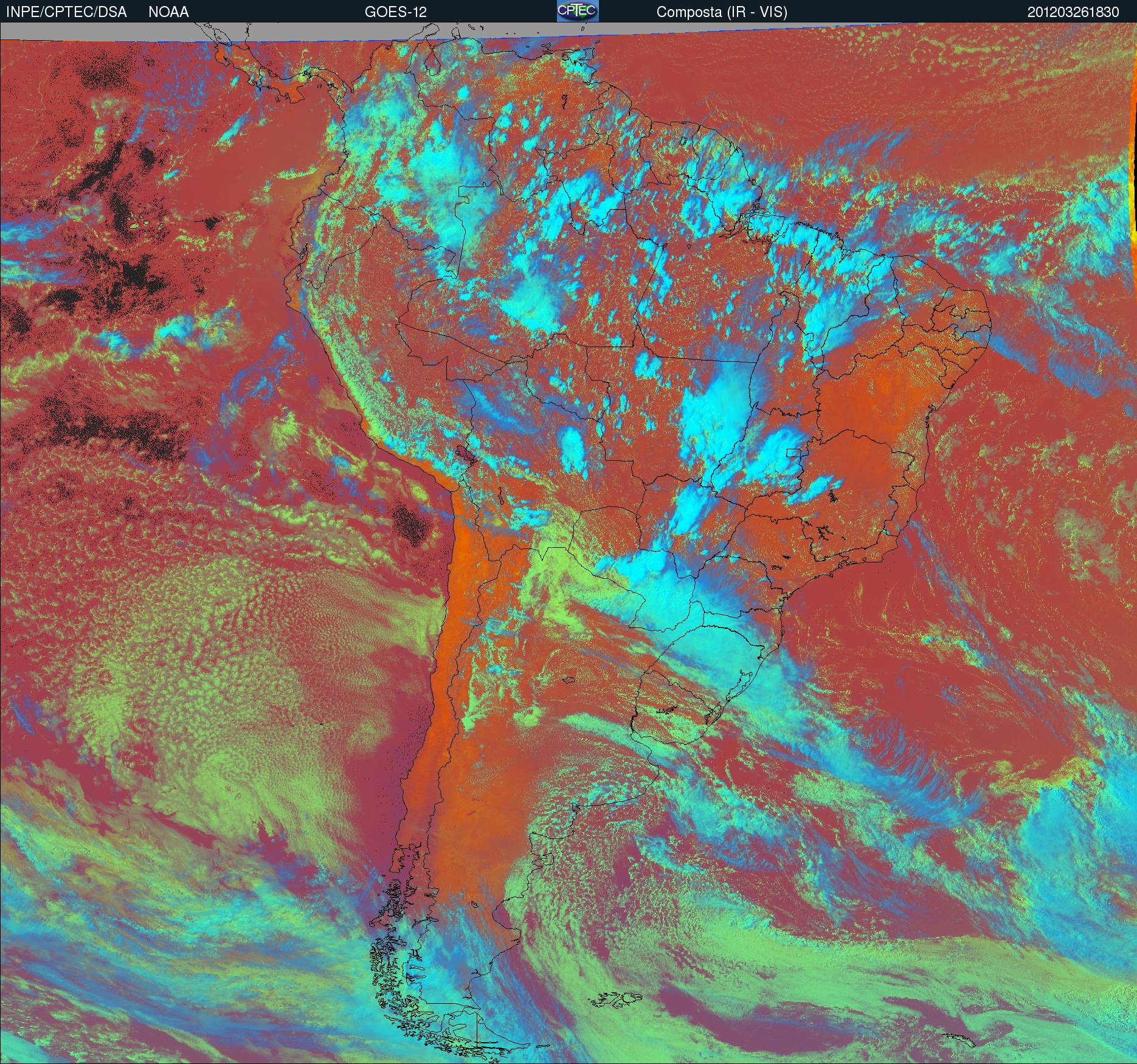Select the 201203261830 timestamp

pyautogui.click(x=1073, y=12)
